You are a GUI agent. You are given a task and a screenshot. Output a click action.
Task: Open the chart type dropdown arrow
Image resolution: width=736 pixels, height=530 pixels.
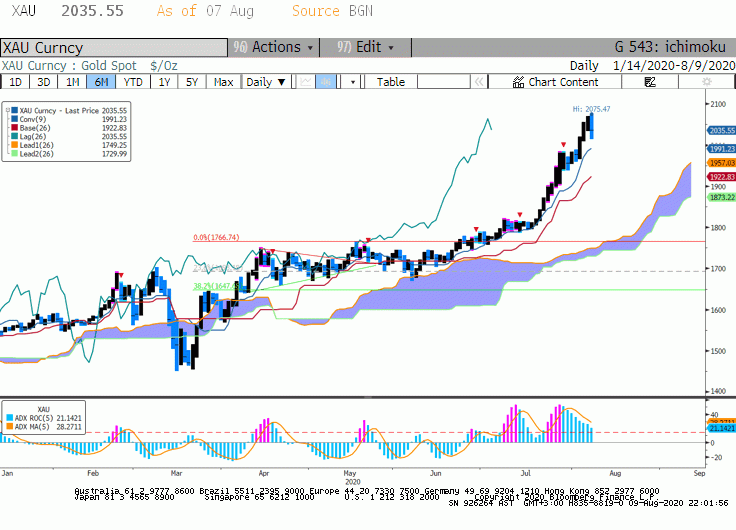pyautogui.click(x=353, y=82)
